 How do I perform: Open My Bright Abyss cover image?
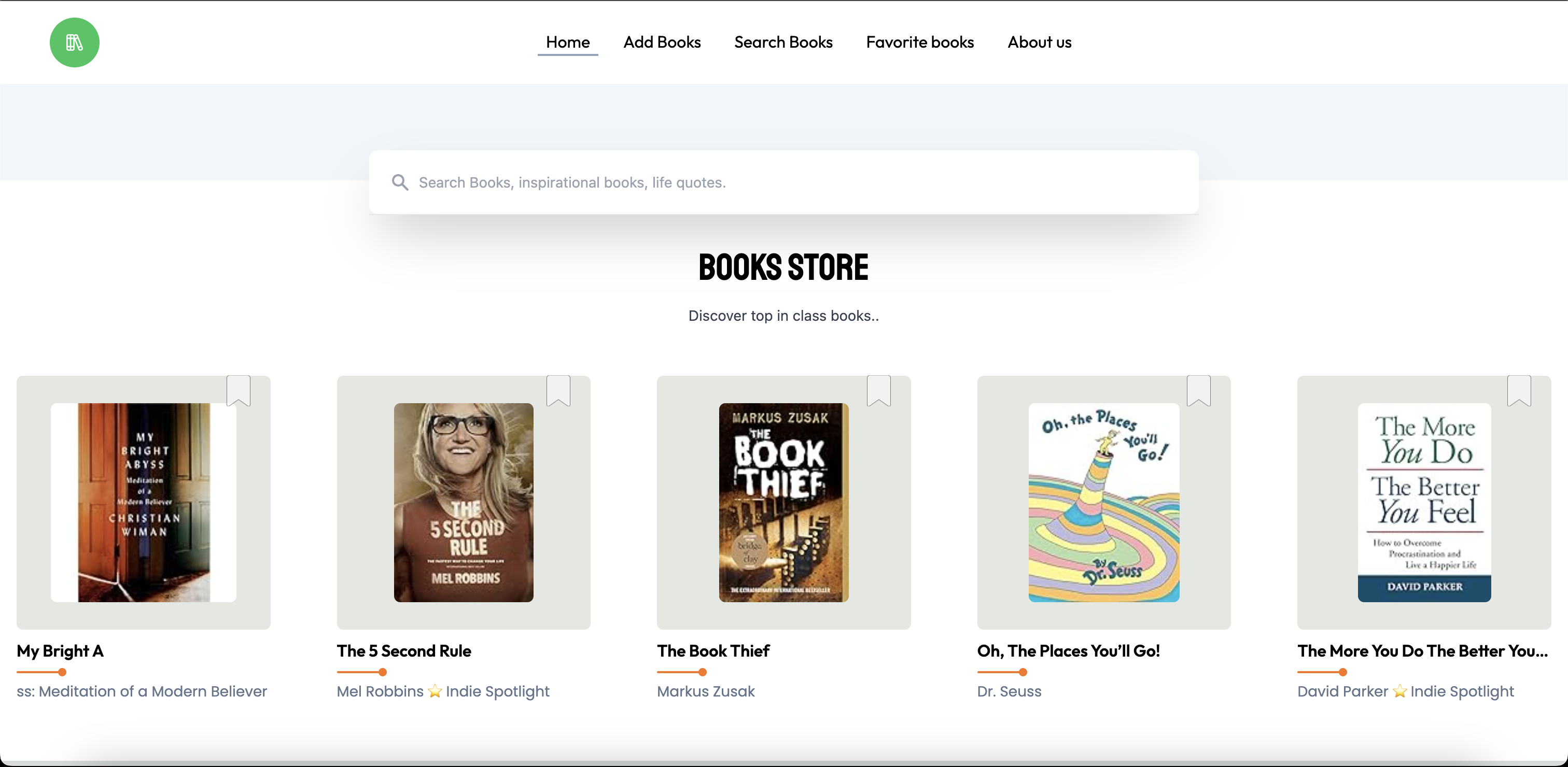tap(144, 502)
